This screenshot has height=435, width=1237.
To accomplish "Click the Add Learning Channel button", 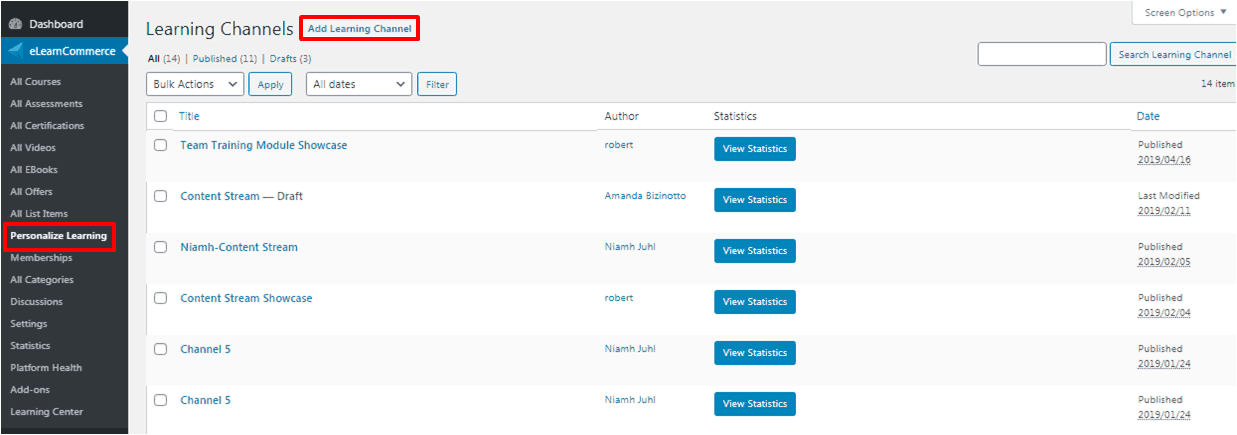I will tap(359, 29).
